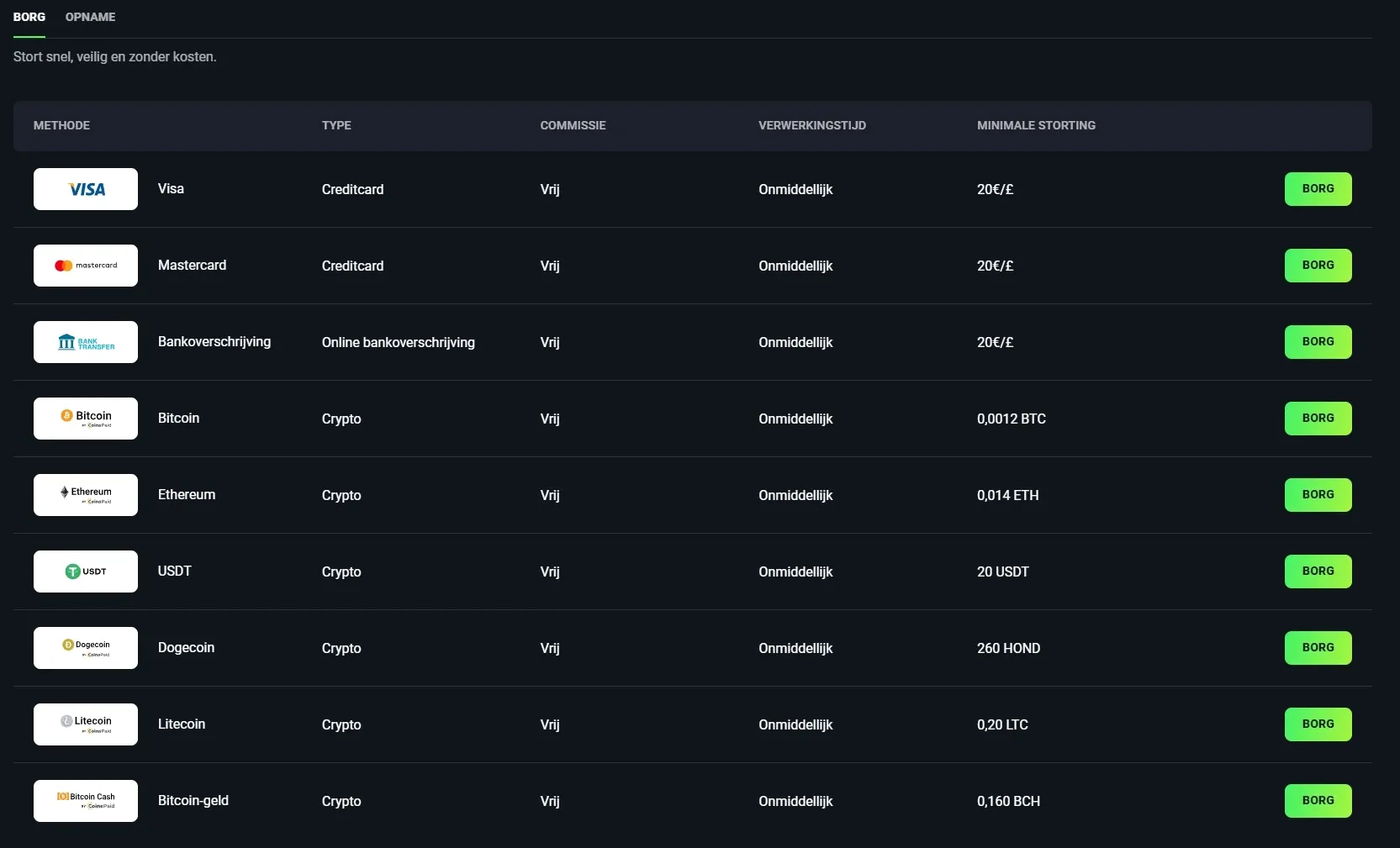Select the Bankoverschrijving method name
This screenshot has height=848, width=1400.
(214, 342)
